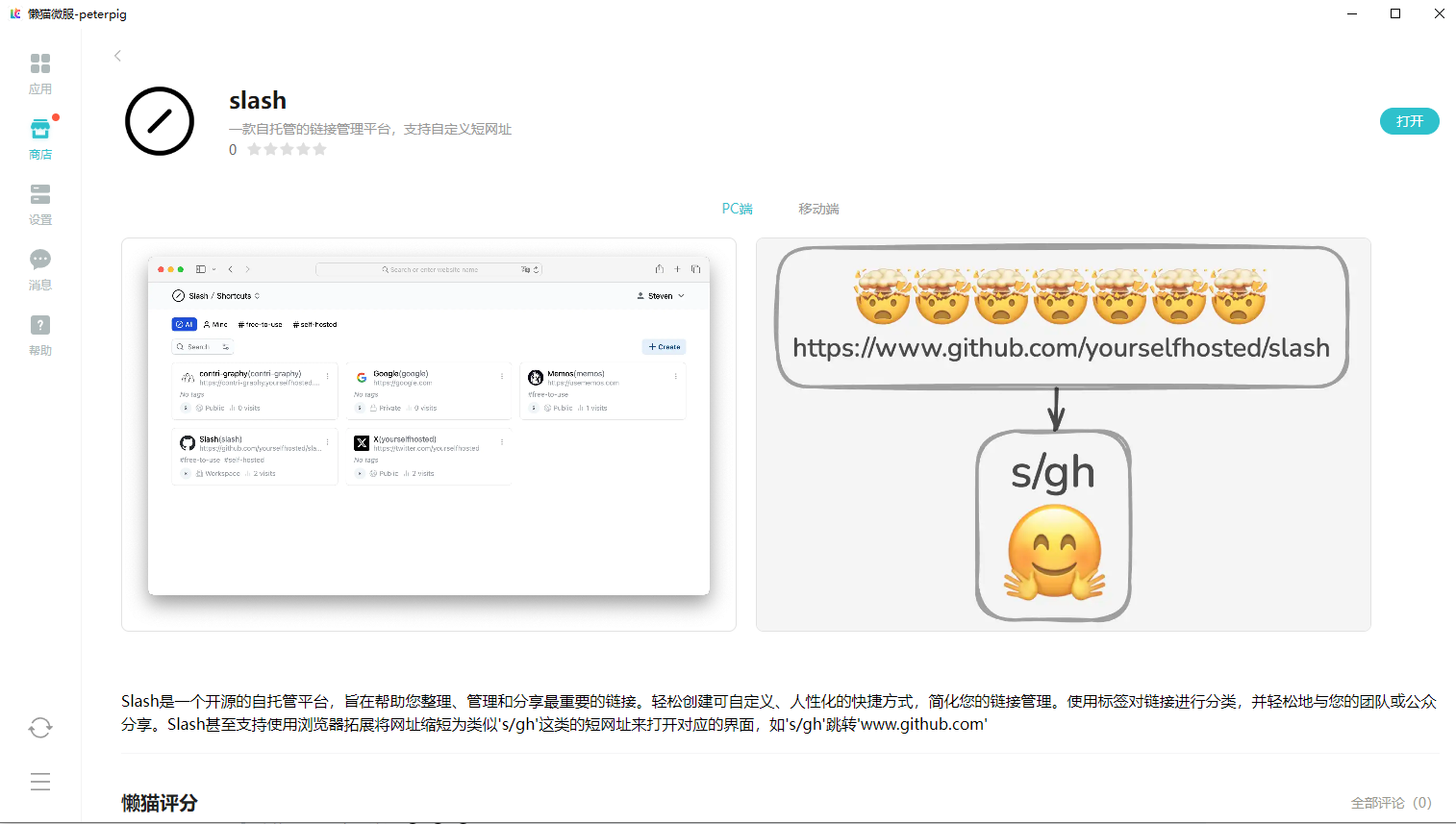Viewport: 1456px width, 824px height.
Task: Open the hamburger menu at sidebar bottom
Action: pyautogui.click(x=40, y=782)
